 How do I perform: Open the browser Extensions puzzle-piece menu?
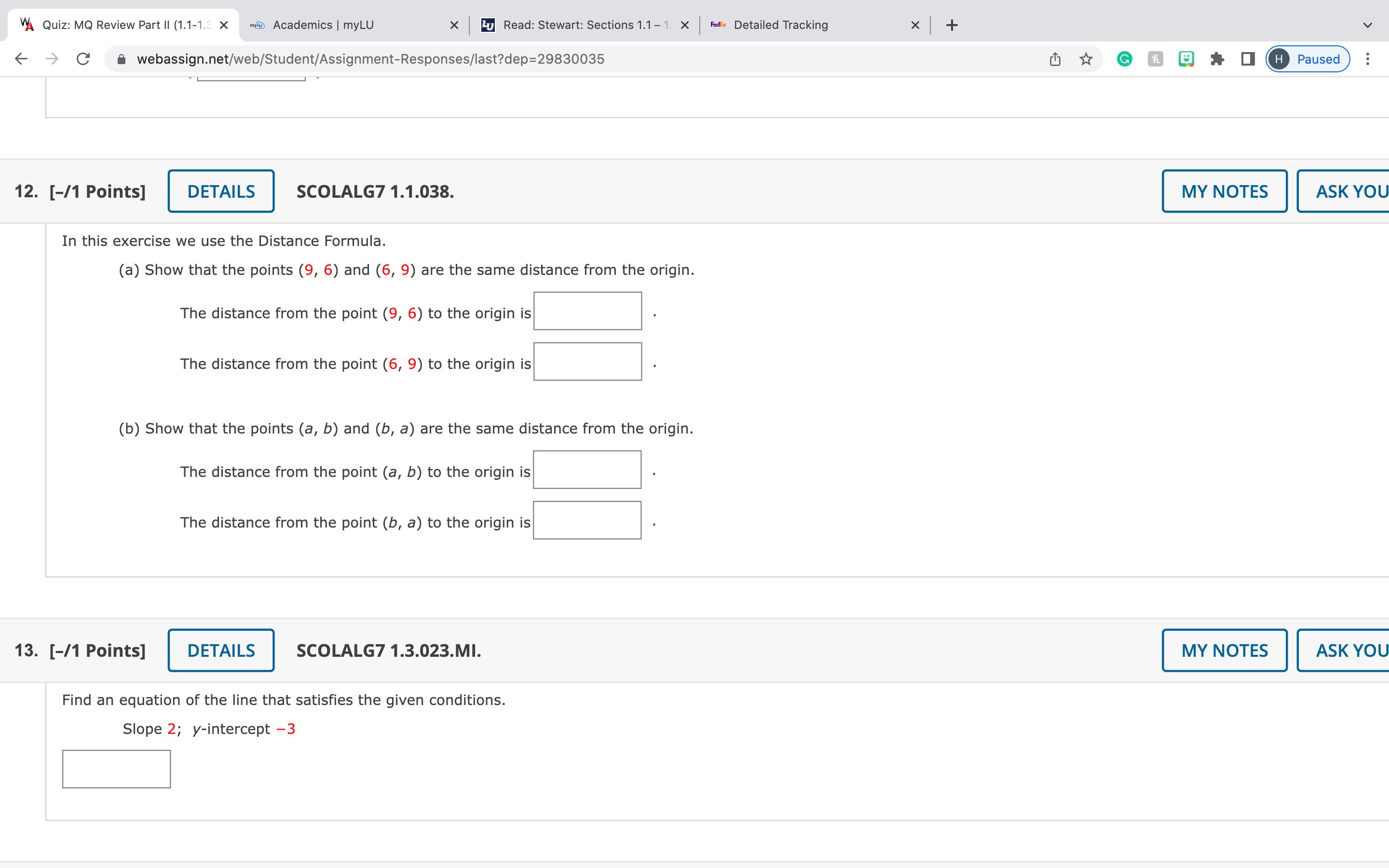(1217, 58)
